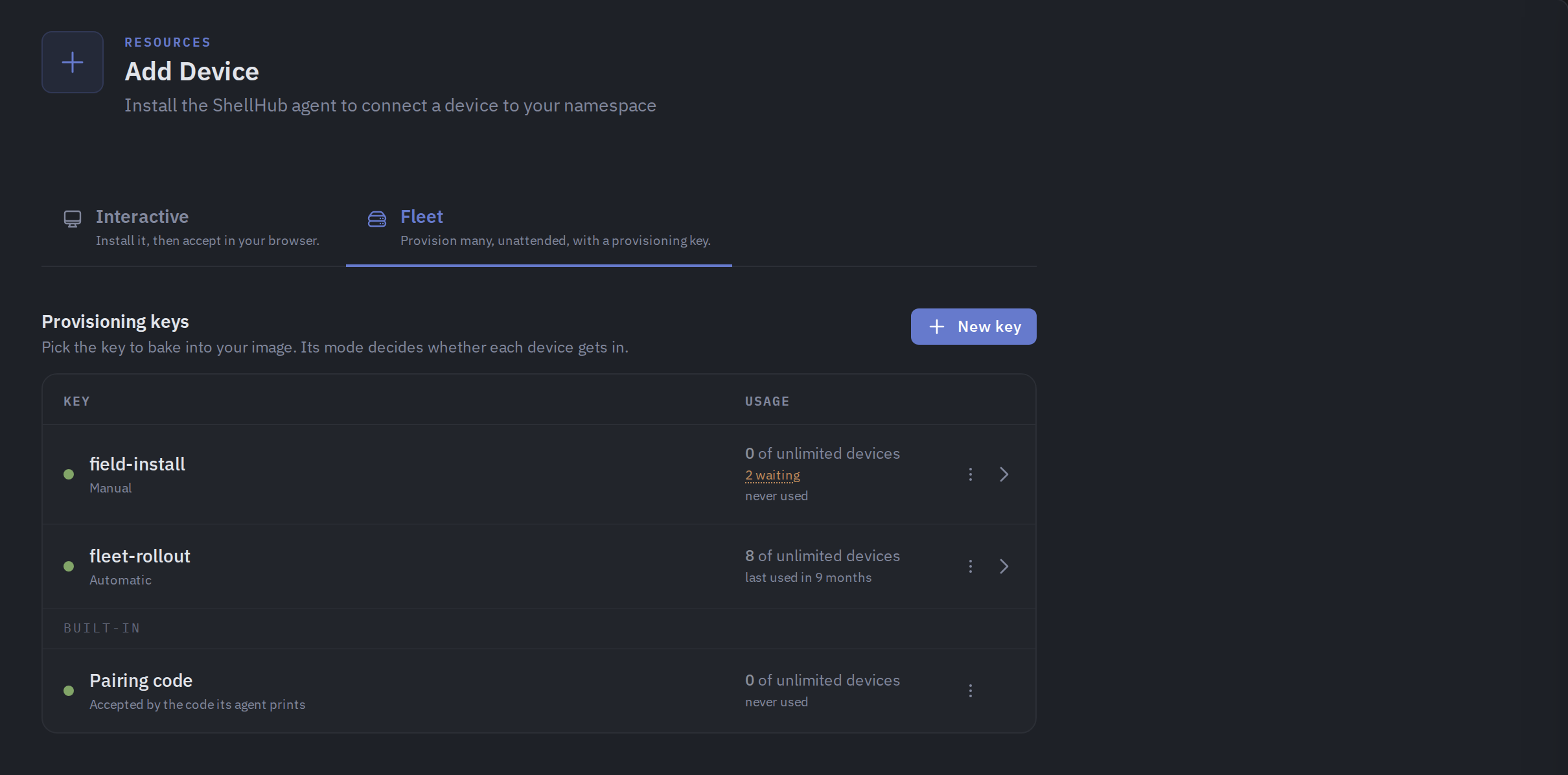Open fleet-rollout key options menu
1568x775 pixels.
(970, 566)
